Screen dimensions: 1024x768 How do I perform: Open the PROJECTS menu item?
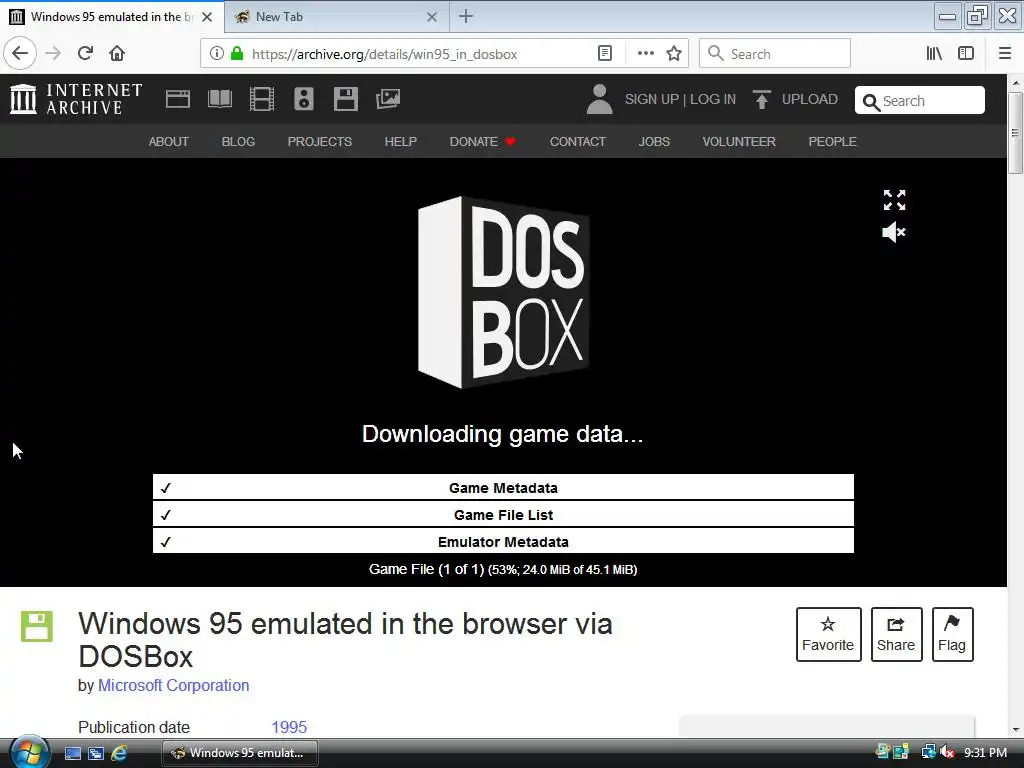319,142
